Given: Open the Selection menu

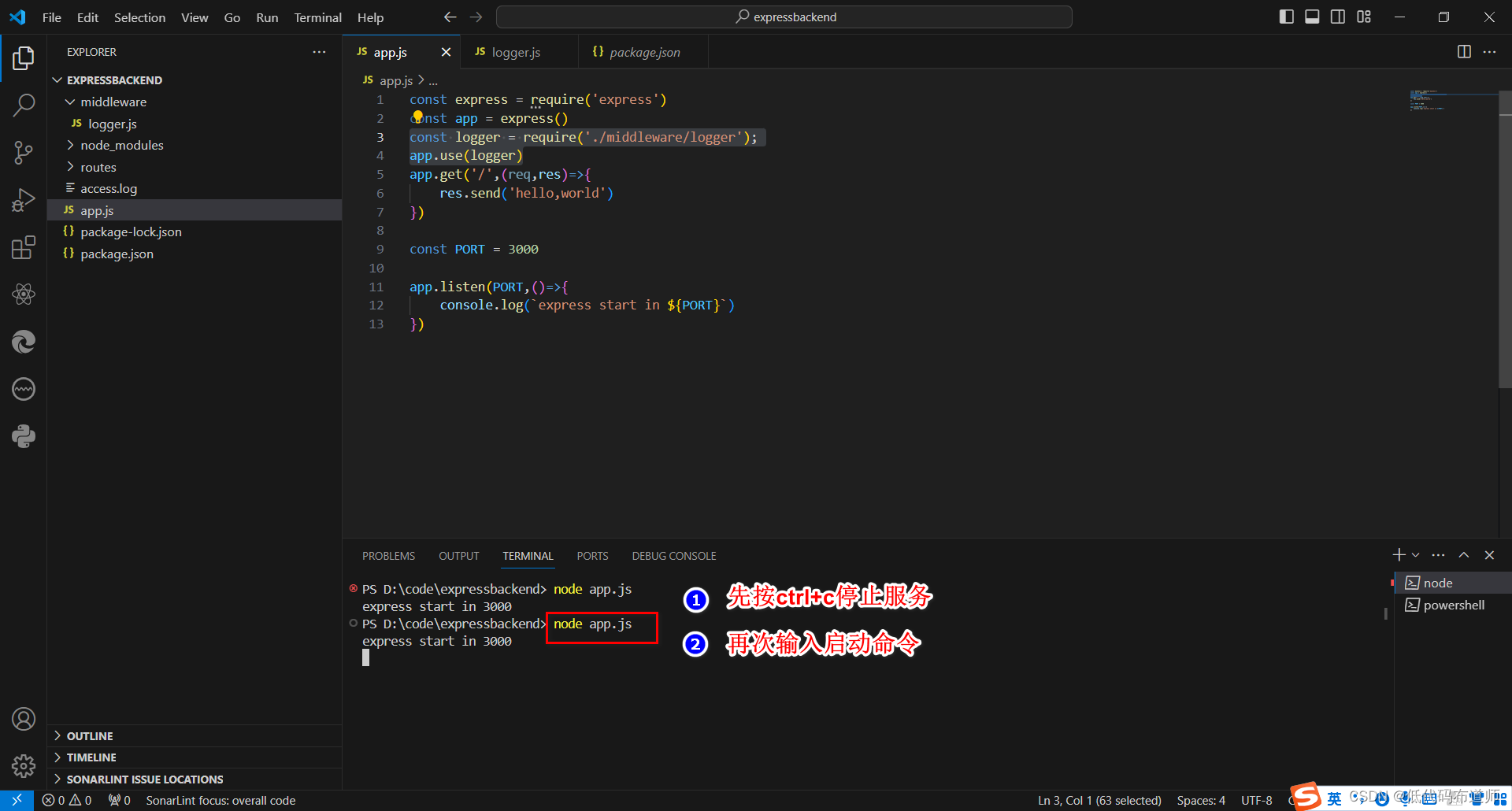Looking at the screenshot, I should (139, 17).
